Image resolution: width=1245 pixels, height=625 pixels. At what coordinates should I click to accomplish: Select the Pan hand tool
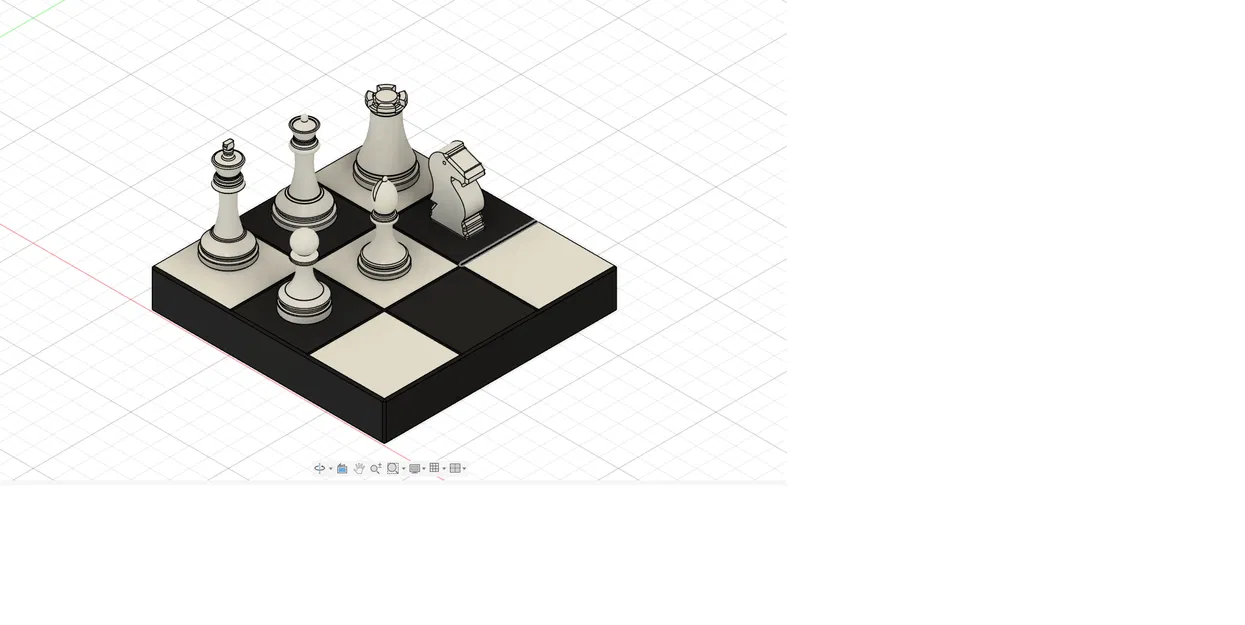pos(359,468)
